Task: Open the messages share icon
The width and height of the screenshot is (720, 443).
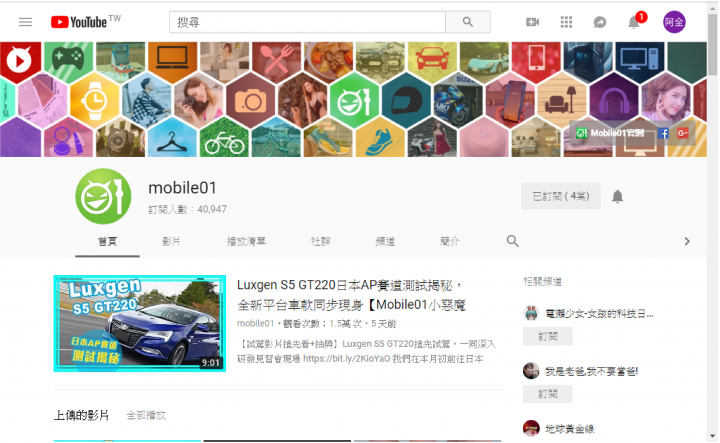Action: [x=600, y=22]
